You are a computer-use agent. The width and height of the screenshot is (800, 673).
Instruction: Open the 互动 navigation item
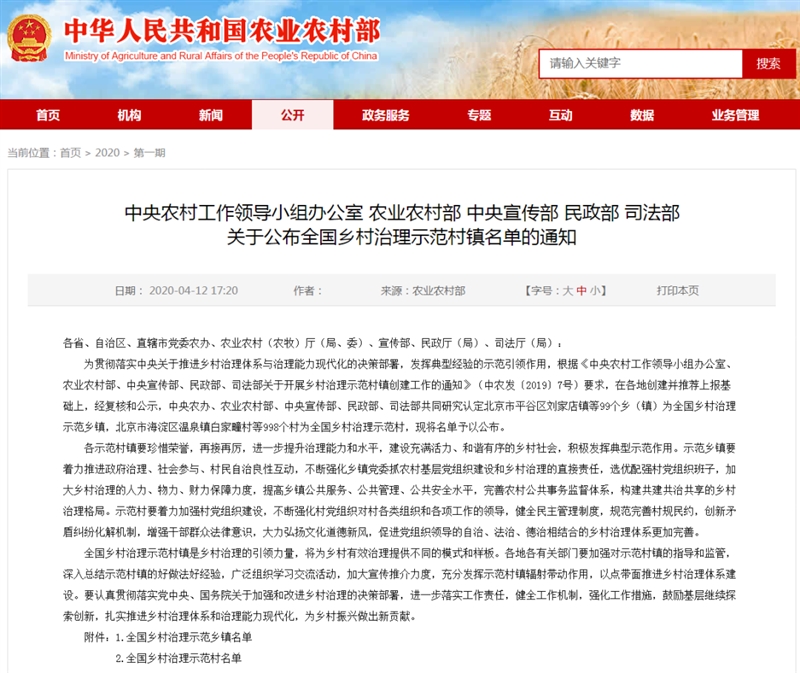tap(561, 115)
